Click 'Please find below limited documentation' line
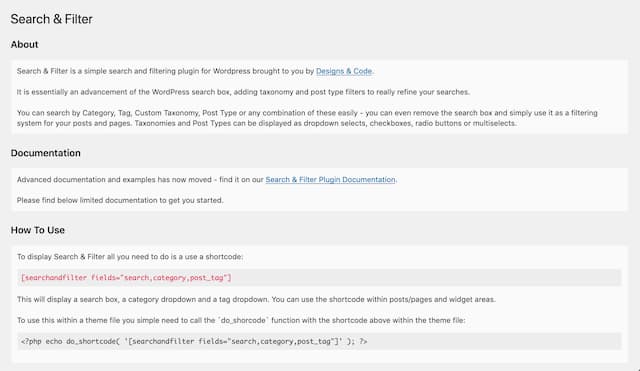Image resolution: width=640 pixels, height=371 pixels. pos(120,200)
